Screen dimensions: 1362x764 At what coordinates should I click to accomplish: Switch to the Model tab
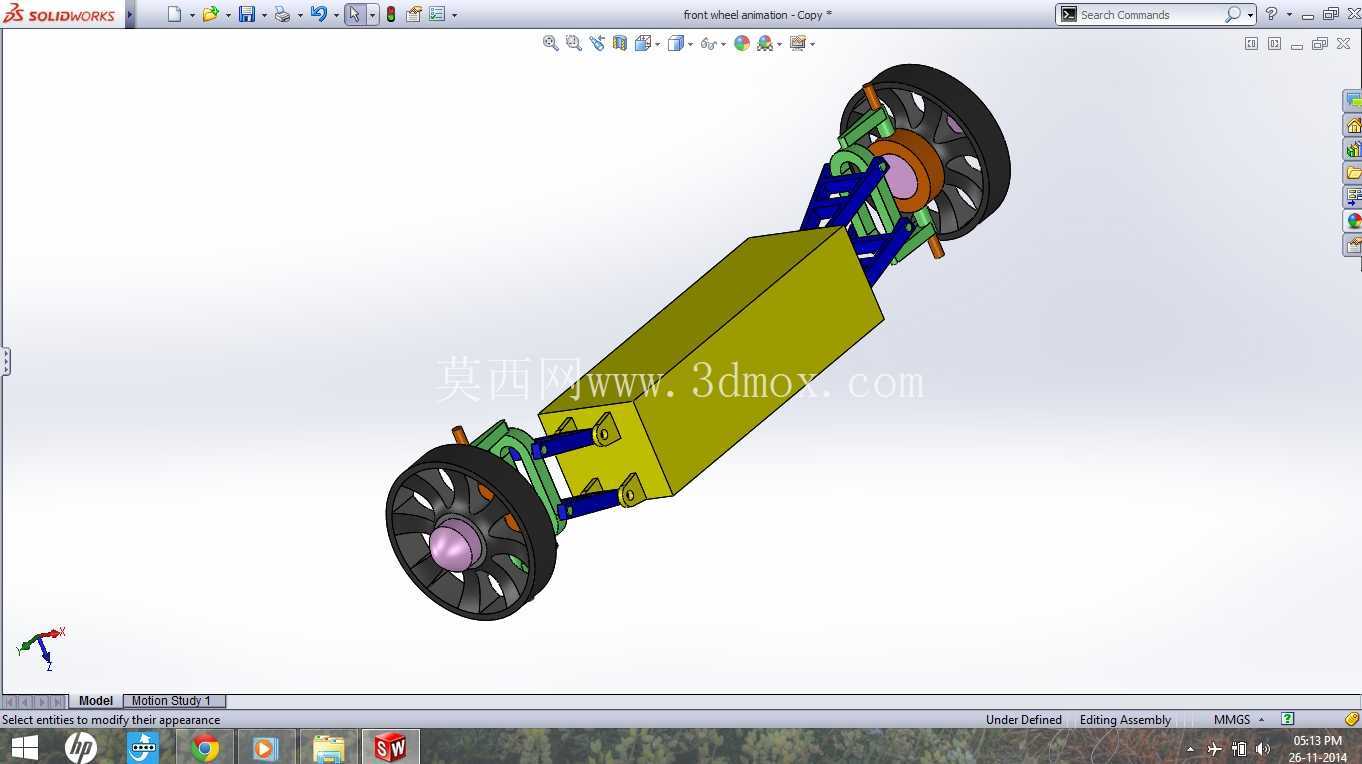pyautogui.click(x=96, y=701)
